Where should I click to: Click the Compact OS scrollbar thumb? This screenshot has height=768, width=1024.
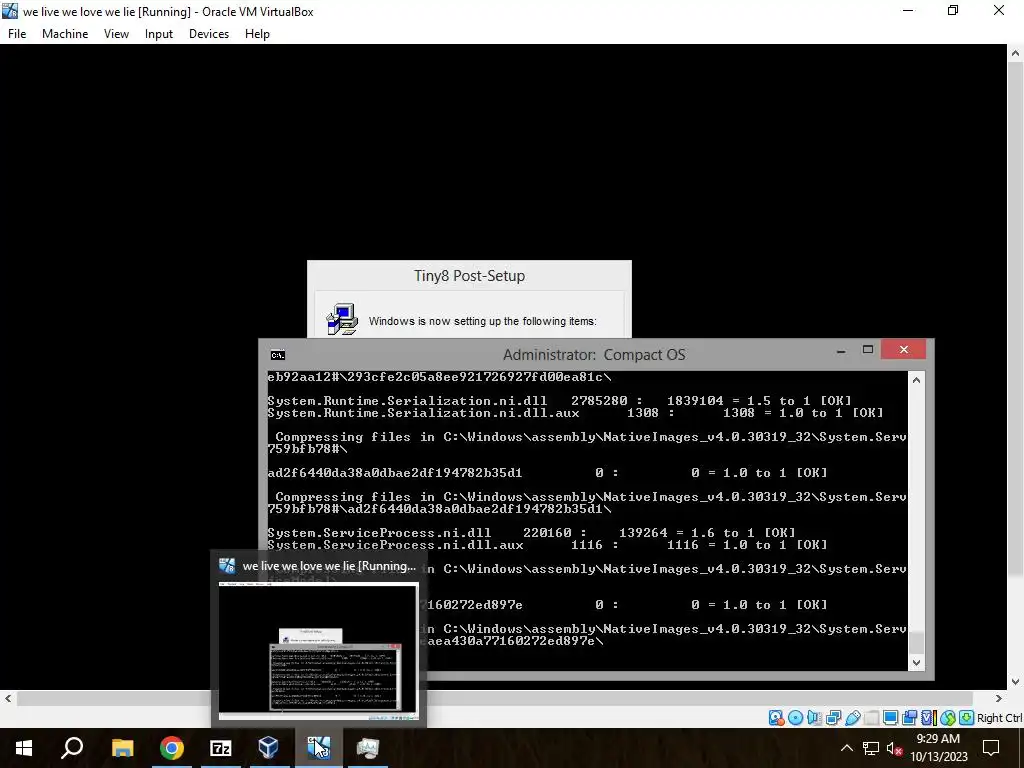coord(916,643)
